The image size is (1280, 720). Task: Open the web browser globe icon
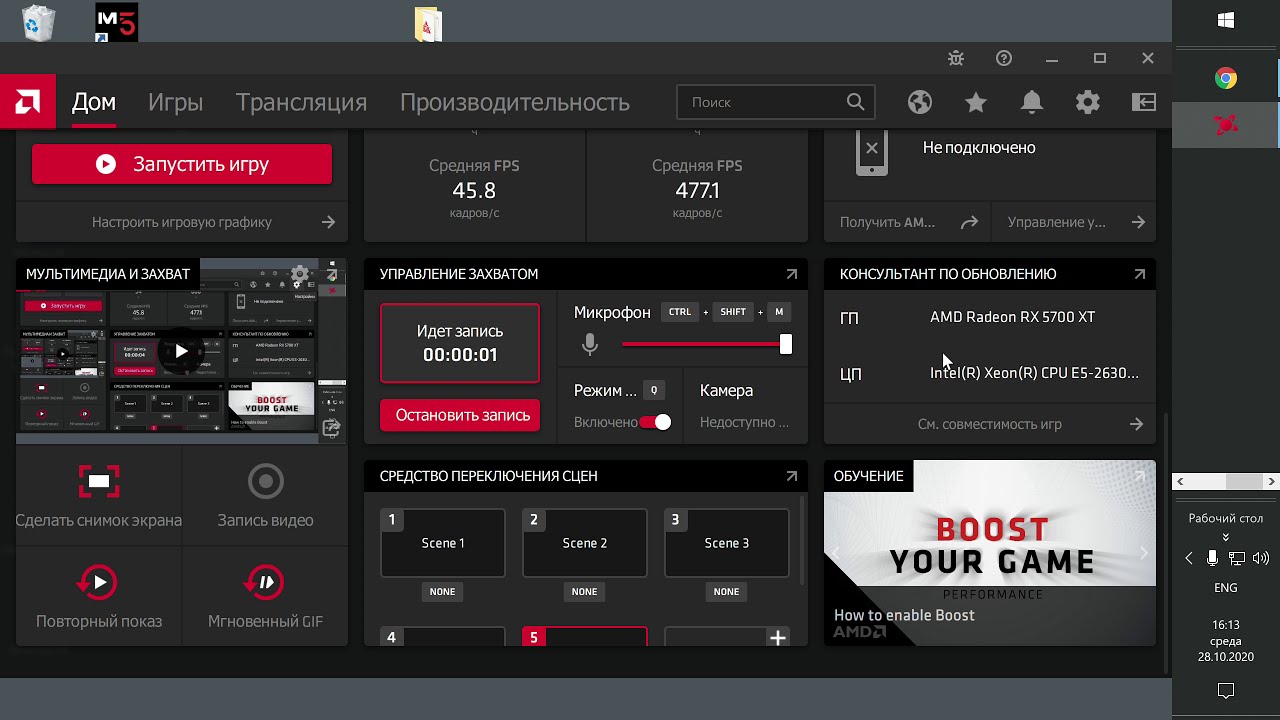click(x=920, y=102)
